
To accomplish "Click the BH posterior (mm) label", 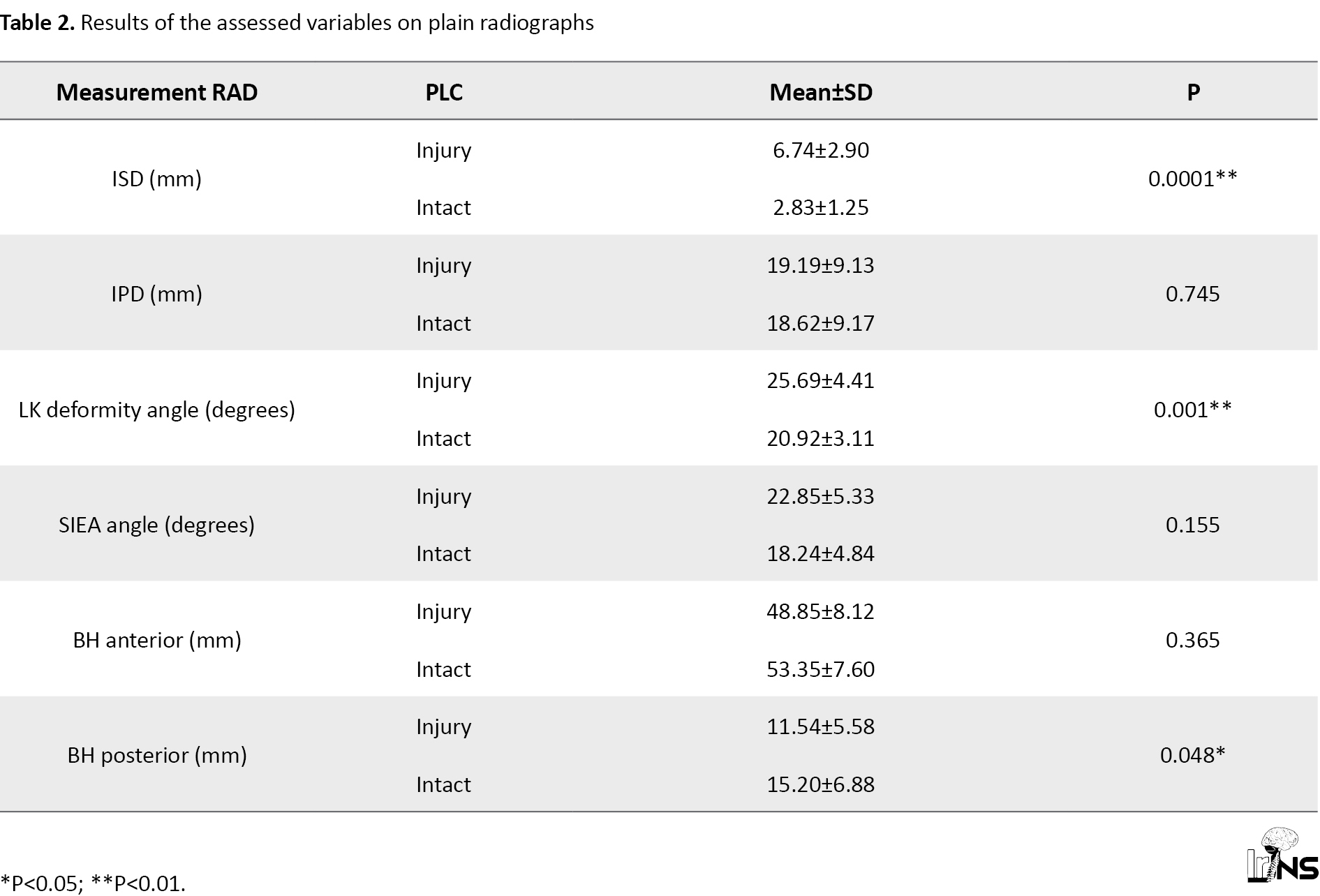I will point(157,755).
